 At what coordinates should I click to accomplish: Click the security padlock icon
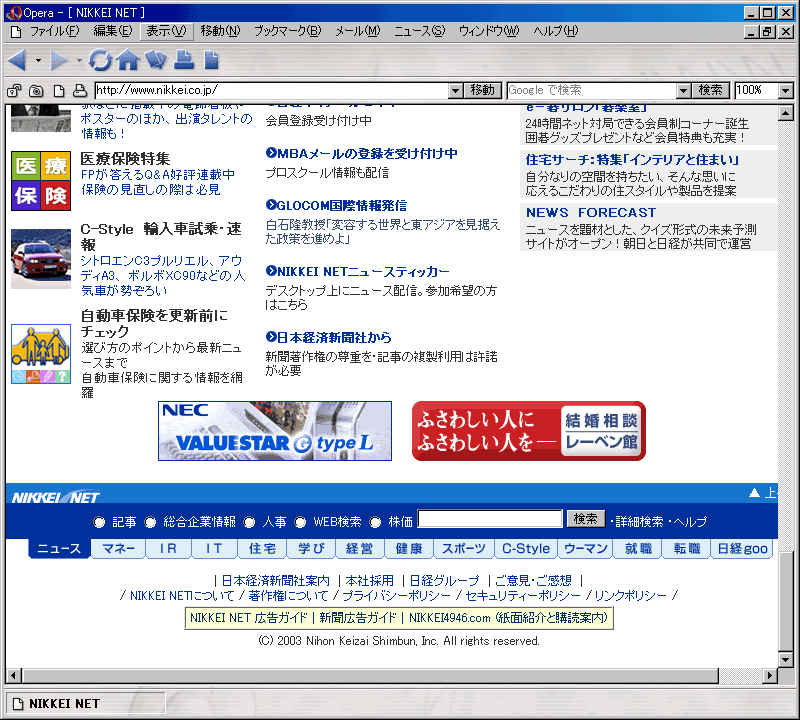14,91
